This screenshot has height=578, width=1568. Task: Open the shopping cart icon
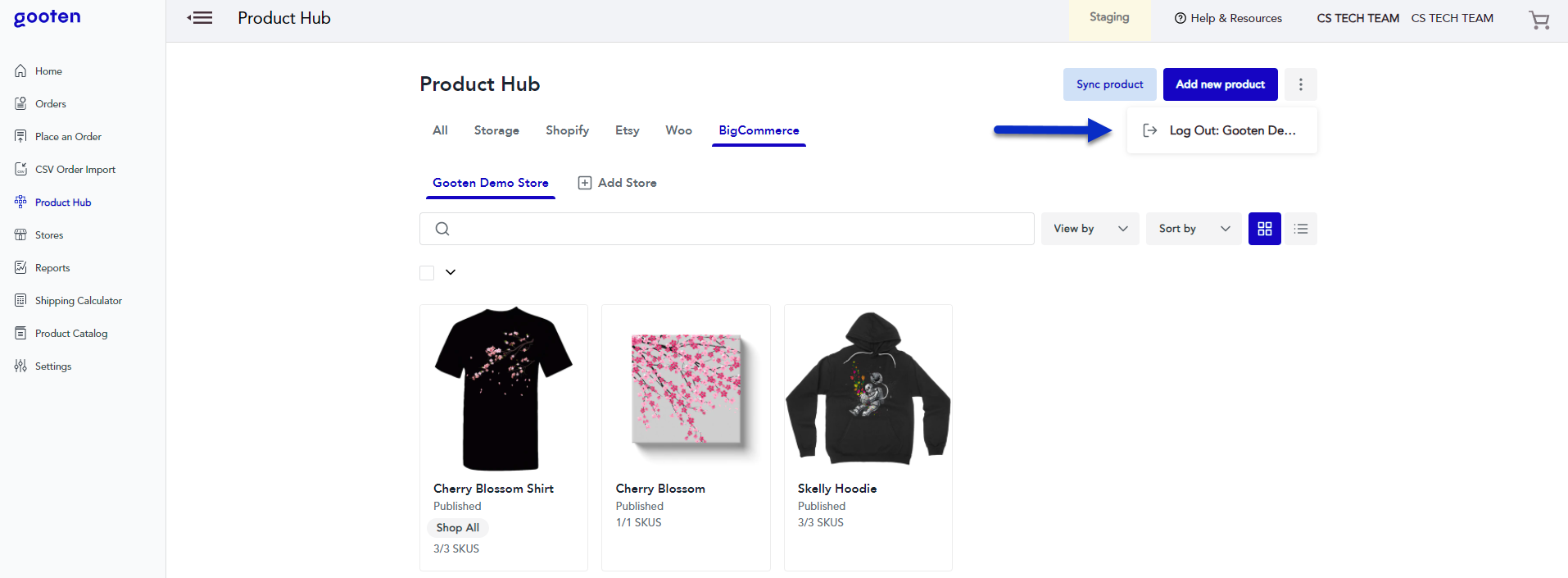1539,20
